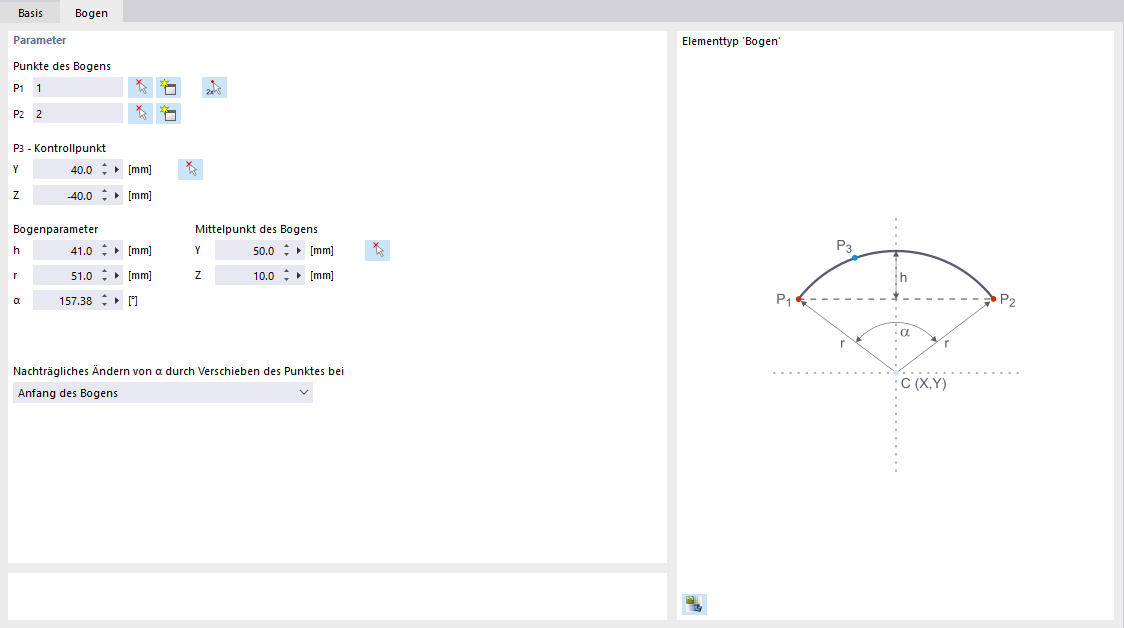The width and height of the screenshot is (1124, 628).
Task: Click the center Y value spinner
Action: pyautogui.click(x=287, y=251)
